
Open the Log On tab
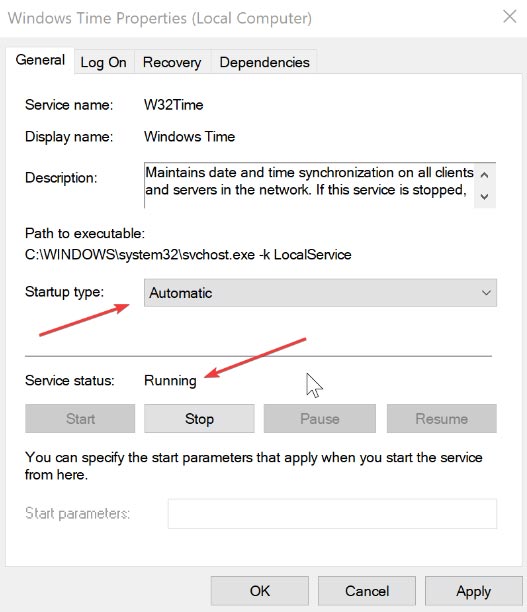click(x=103, y=62)
